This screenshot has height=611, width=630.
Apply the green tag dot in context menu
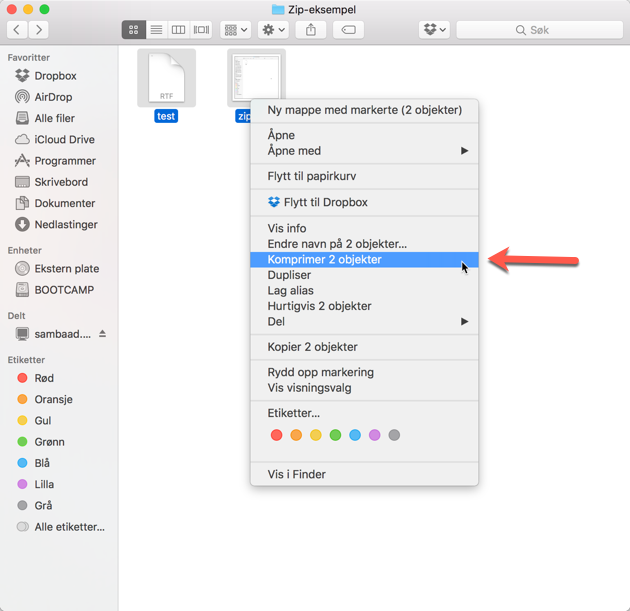pyautogui.click(x=335, y=435)
